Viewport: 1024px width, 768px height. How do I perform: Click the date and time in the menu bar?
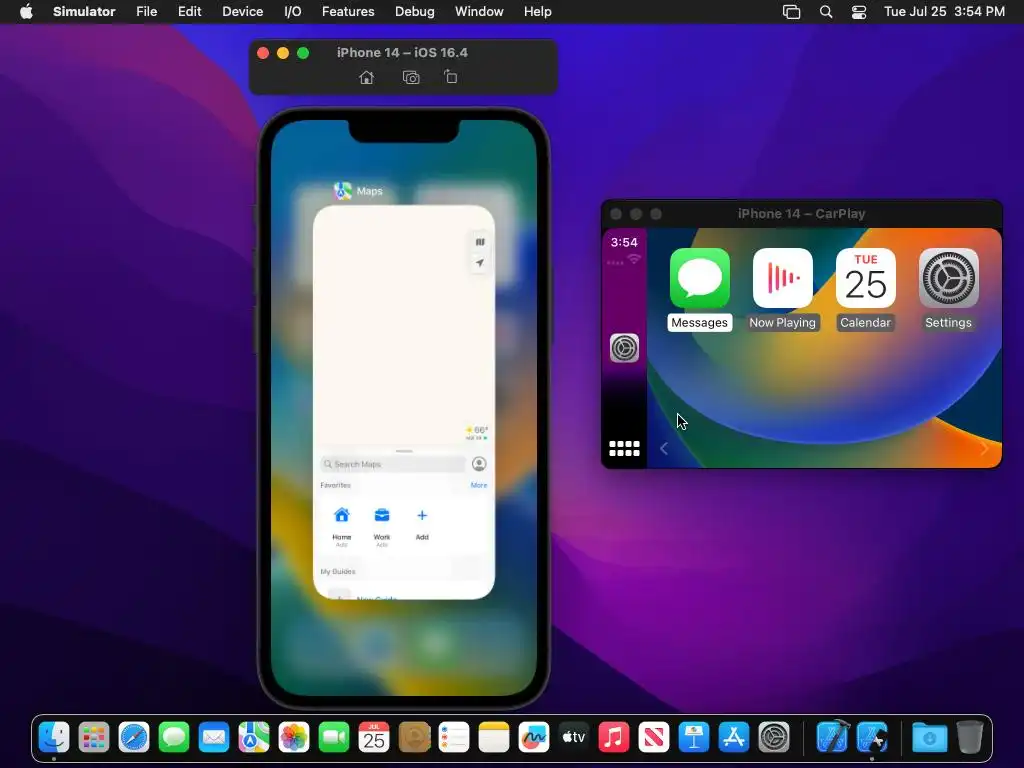coord(944,12)
